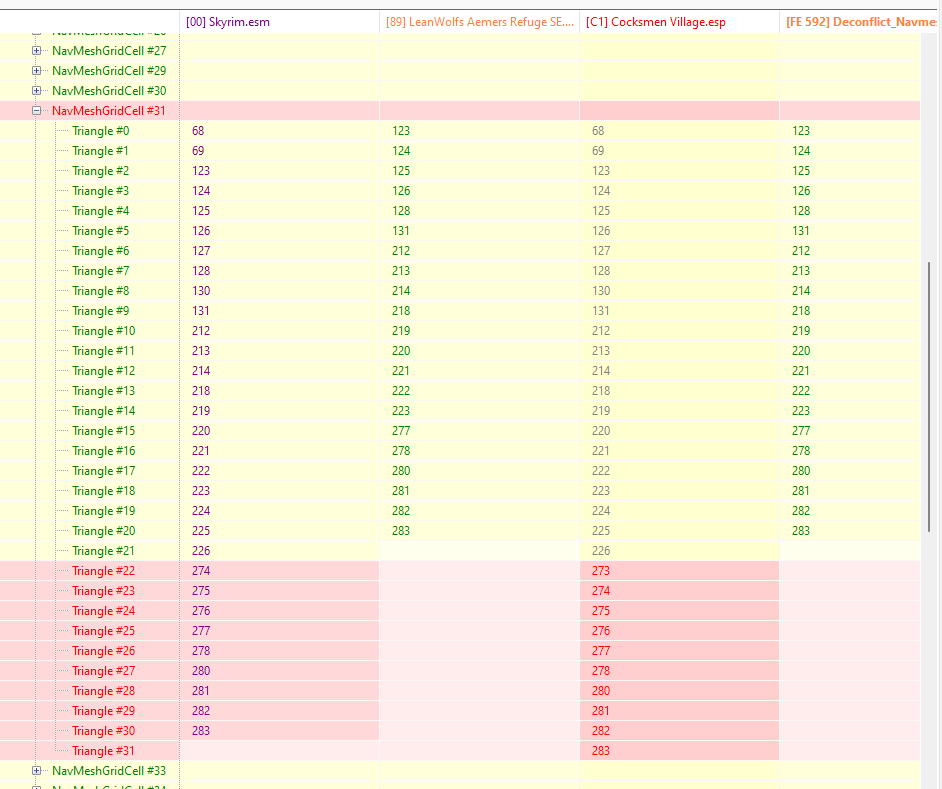Select NavMeshGridCell #33 label
Screen dimensions: 942x789
tap(109, 770)
